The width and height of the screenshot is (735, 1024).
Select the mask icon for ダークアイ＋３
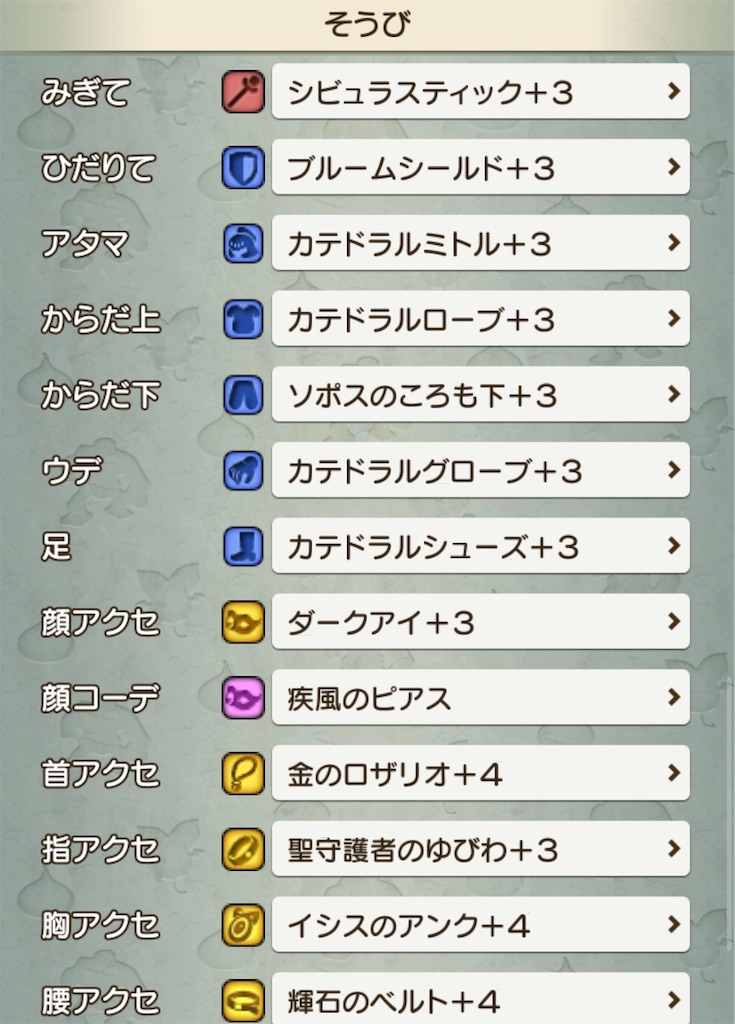242,621
